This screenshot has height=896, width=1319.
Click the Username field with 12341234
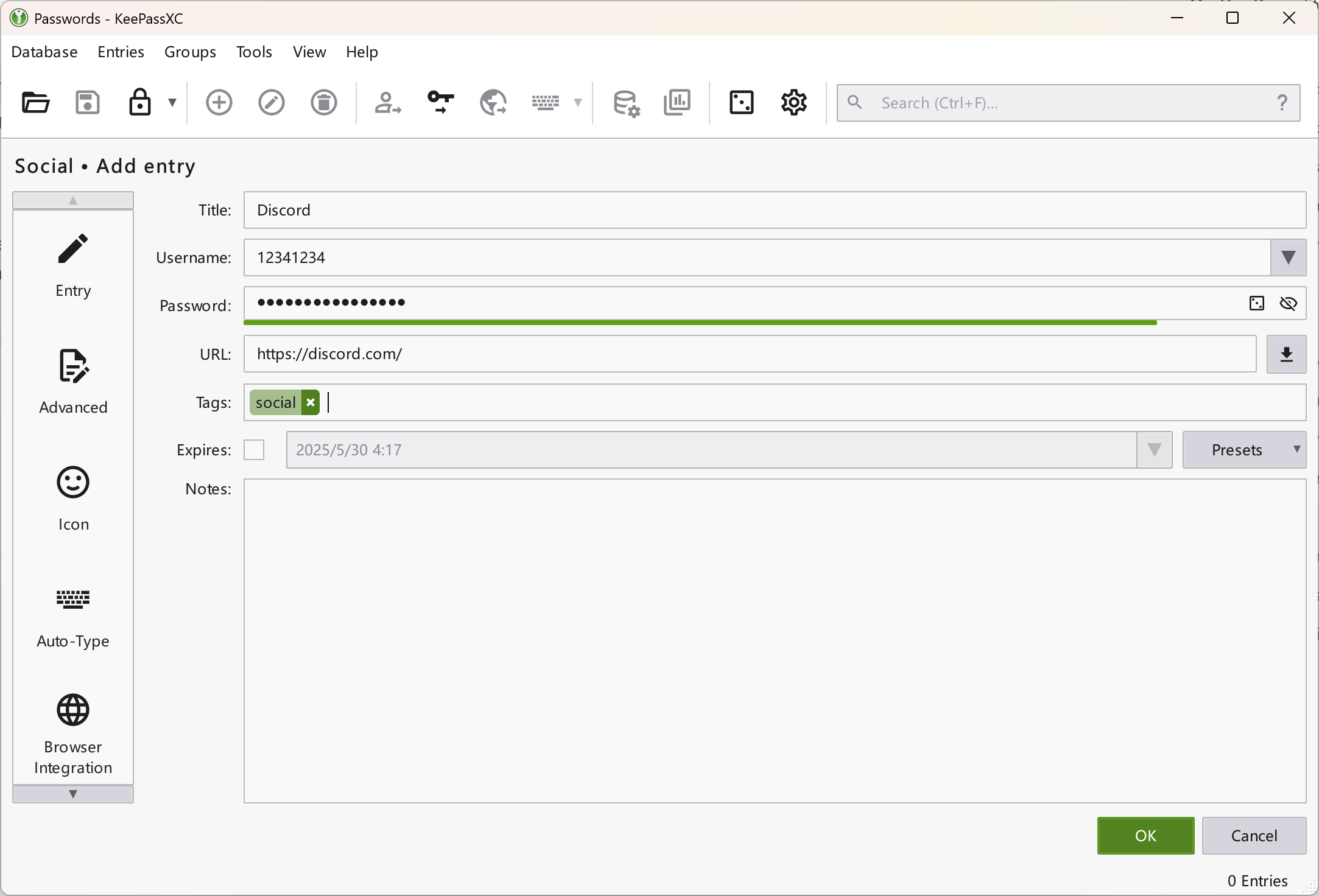pos(757,257)
